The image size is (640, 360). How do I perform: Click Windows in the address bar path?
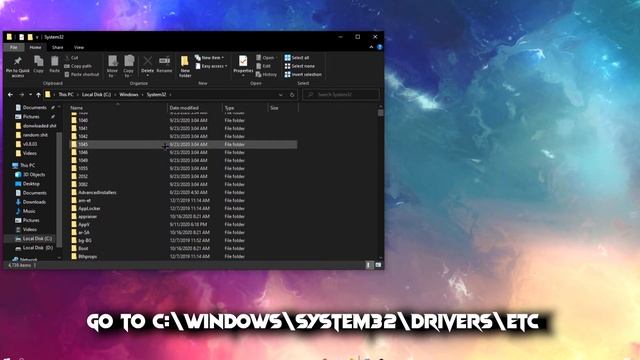[x=129, y=95]
